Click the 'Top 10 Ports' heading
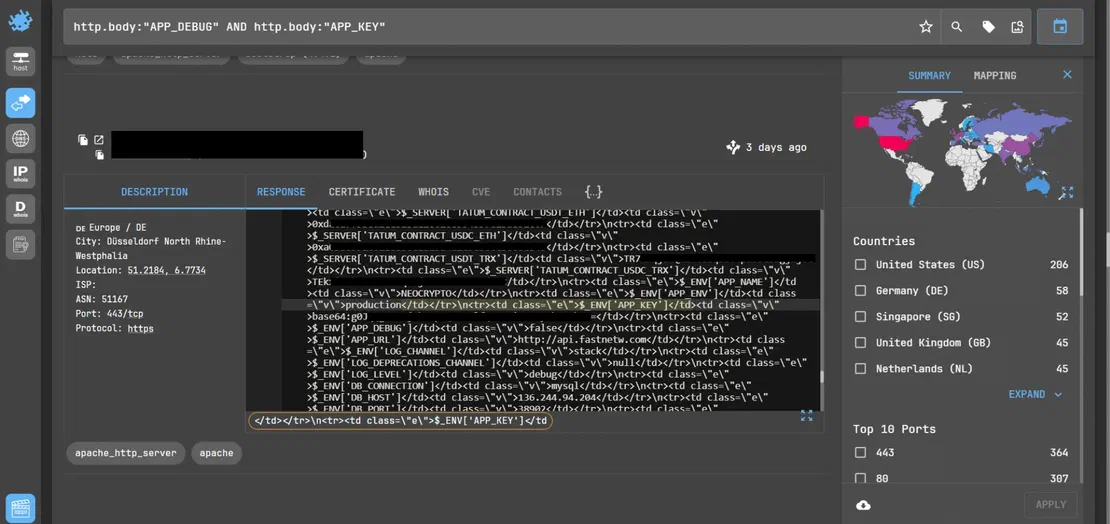 click(894, 429)
